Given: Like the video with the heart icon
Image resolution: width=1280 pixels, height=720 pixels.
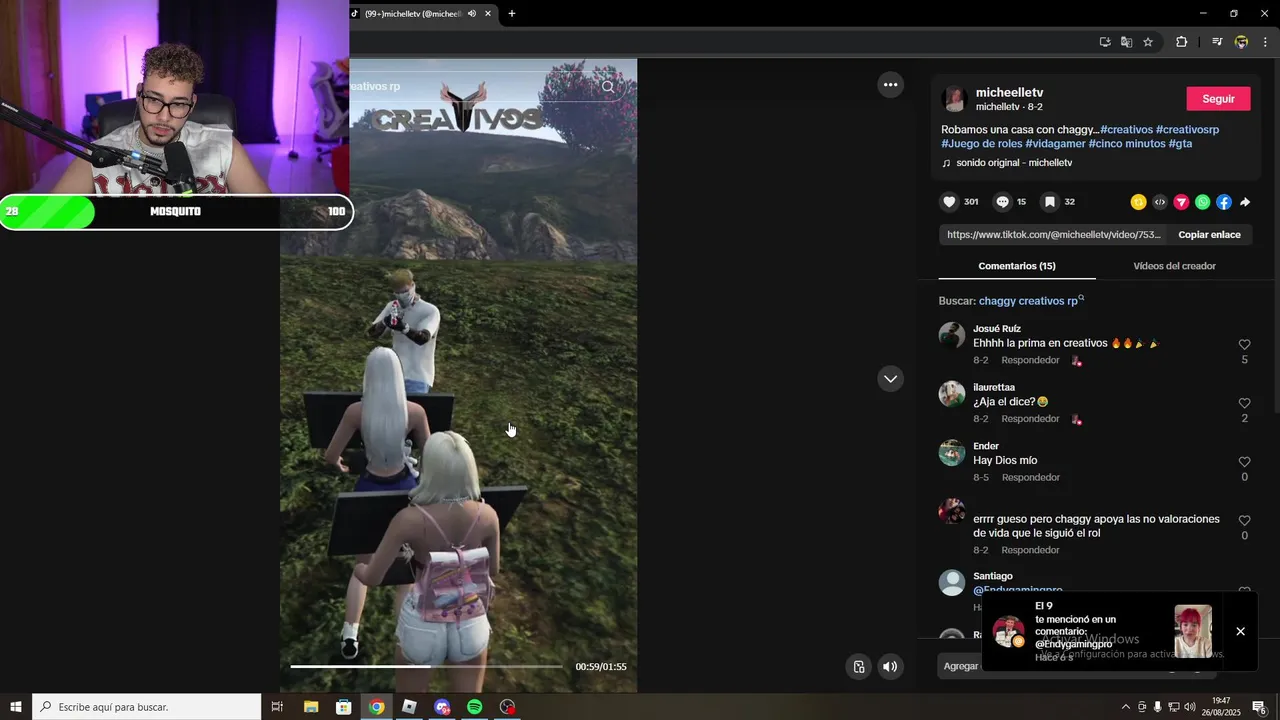Looking at the screenshot, I should [x=950, y=202].
